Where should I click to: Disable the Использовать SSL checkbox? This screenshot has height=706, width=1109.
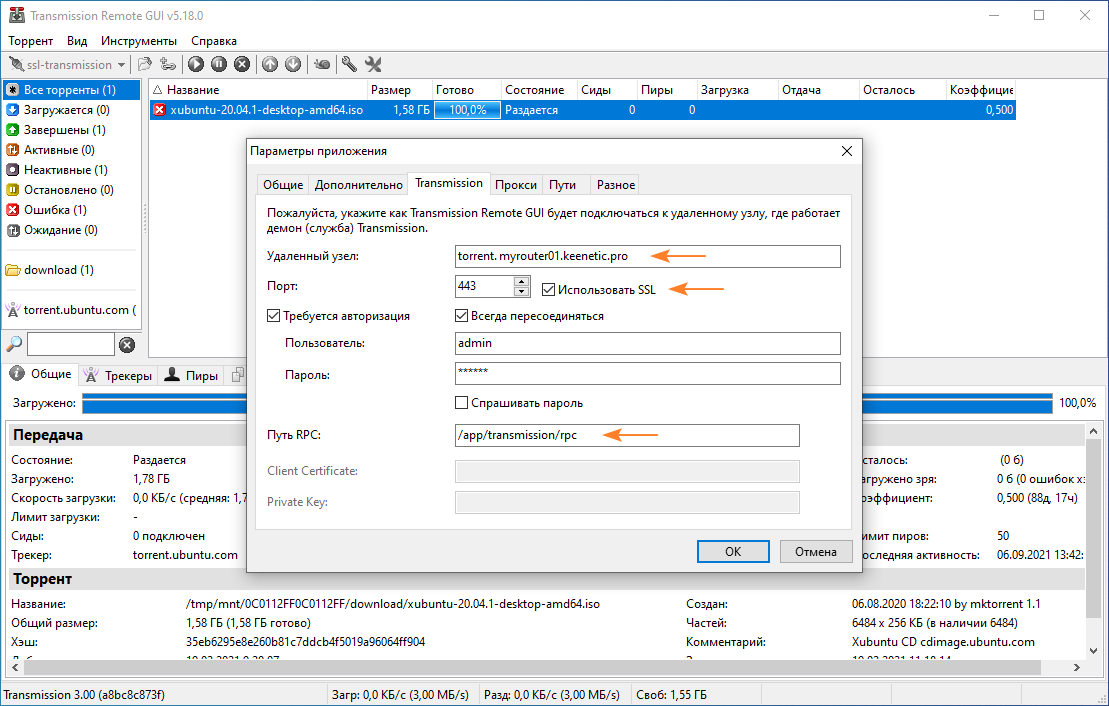click(x=548, y=290)
